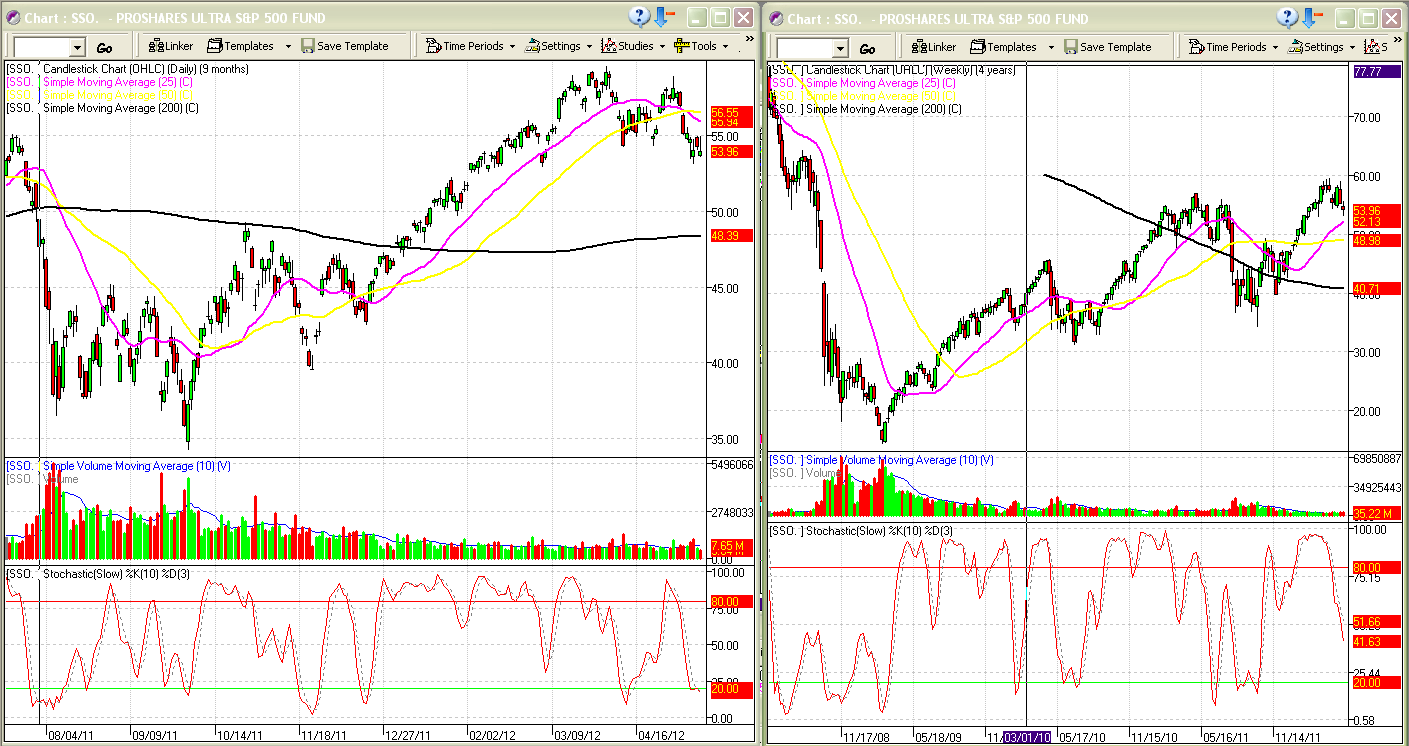This screenshot has height=746, width=1409.
Task: Open Tools menu in the daily chart window
Action: (696, 46)
